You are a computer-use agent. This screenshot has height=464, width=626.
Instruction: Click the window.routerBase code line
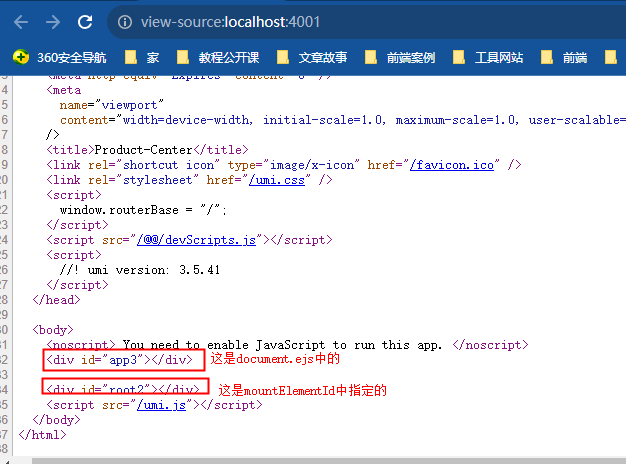pyautogui.click(x=143, y=210)
